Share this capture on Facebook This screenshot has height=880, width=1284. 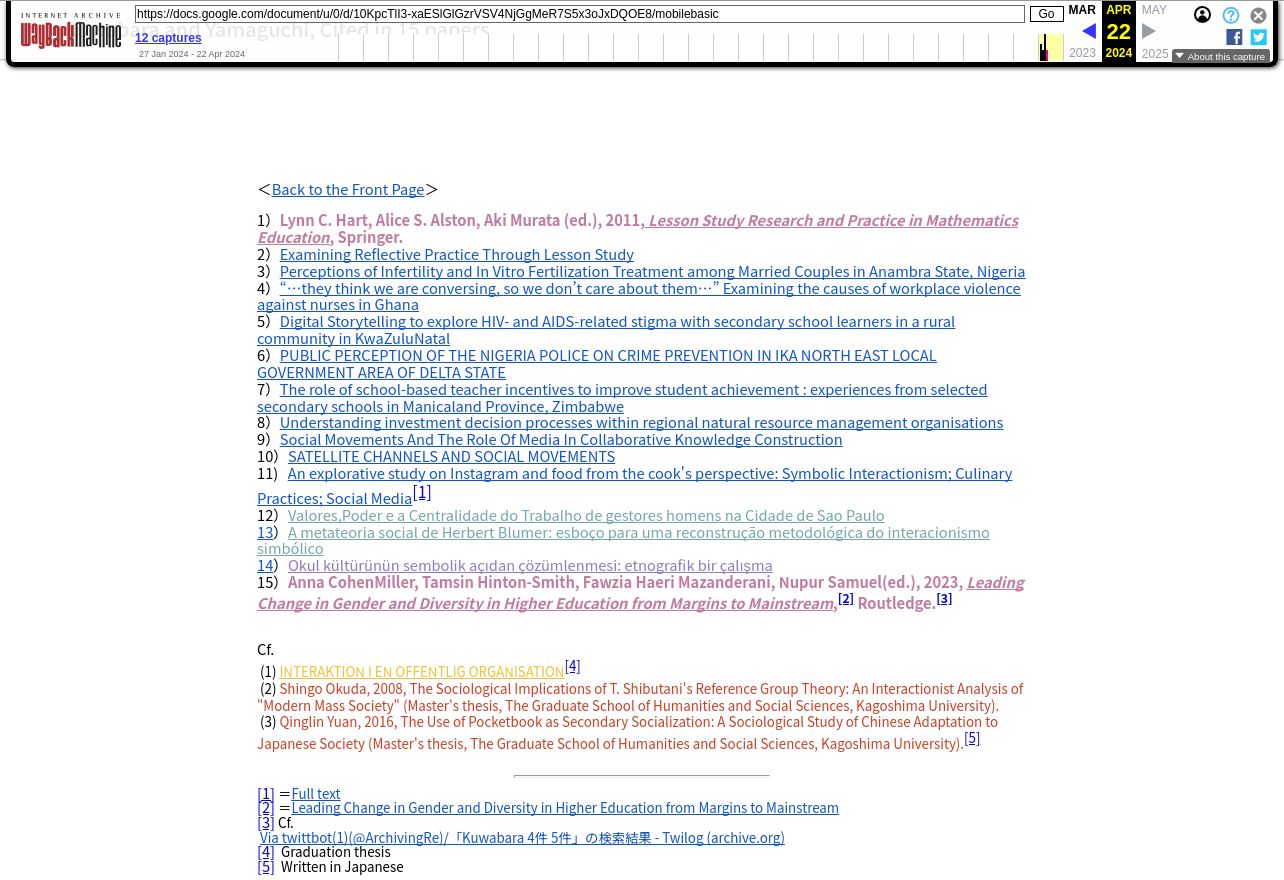click(x=1234, y=37)
